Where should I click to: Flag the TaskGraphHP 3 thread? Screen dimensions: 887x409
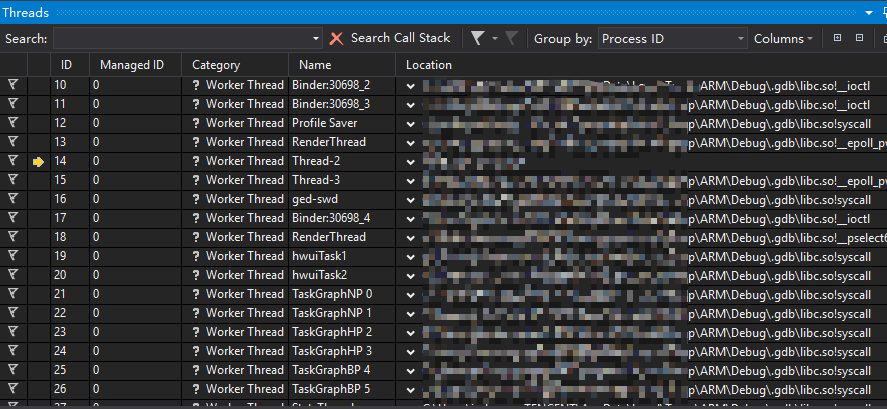point(13,351)
